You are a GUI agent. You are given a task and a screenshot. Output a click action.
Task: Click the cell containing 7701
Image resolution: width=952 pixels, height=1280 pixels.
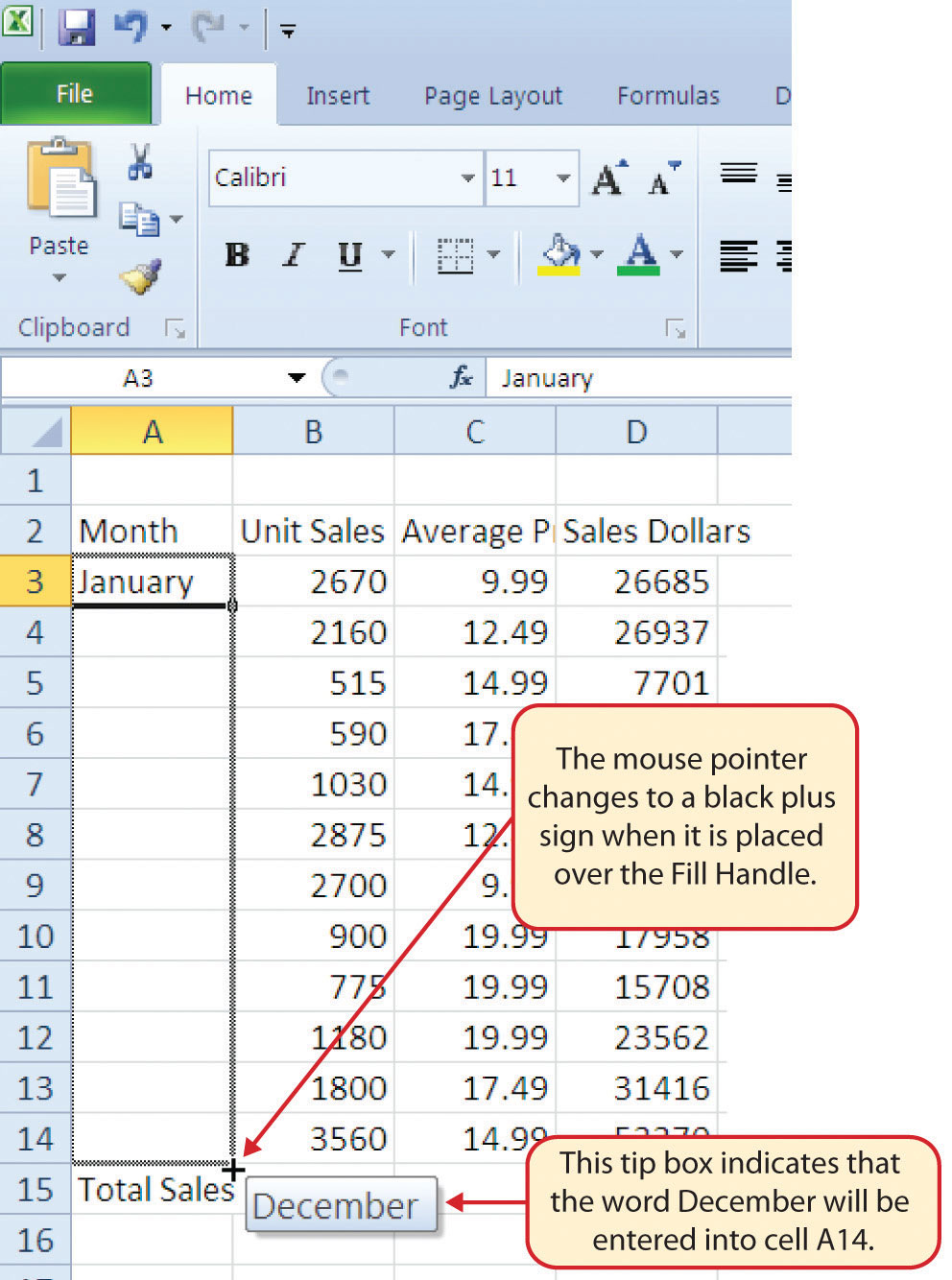636,682
